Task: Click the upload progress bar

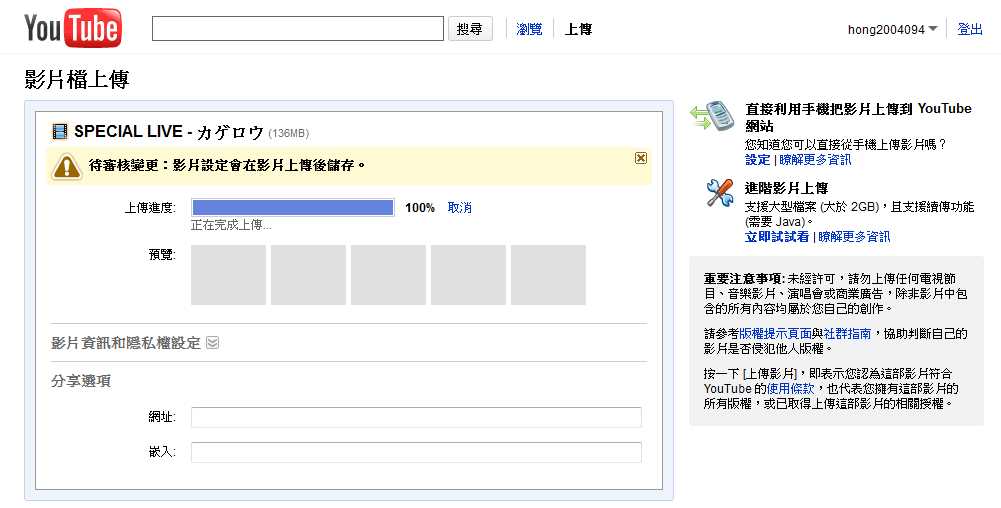Action: pos(292,207)
